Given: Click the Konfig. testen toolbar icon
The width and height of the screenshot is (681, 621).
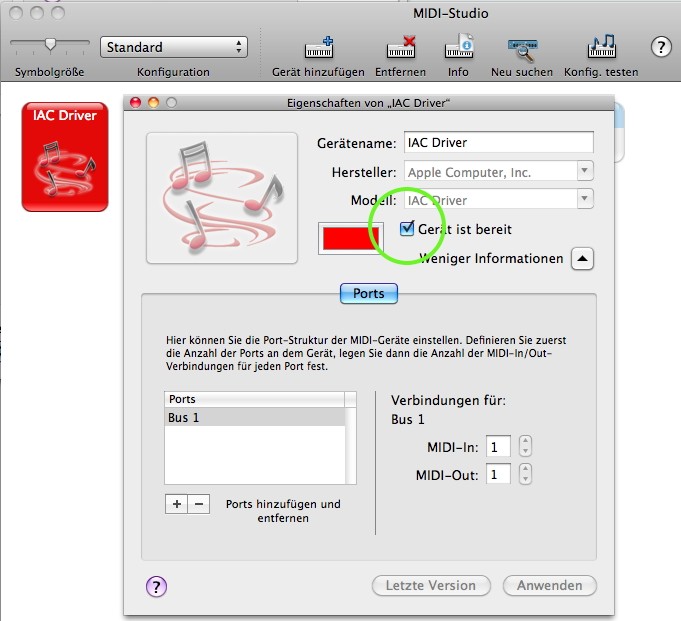Looking at the screenshot, I should 602,47.
